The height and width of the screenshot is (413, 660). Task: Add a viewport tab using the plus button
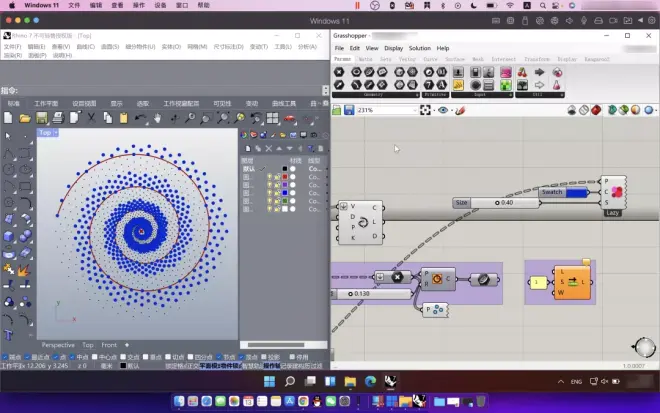click(x=127, y=345)
